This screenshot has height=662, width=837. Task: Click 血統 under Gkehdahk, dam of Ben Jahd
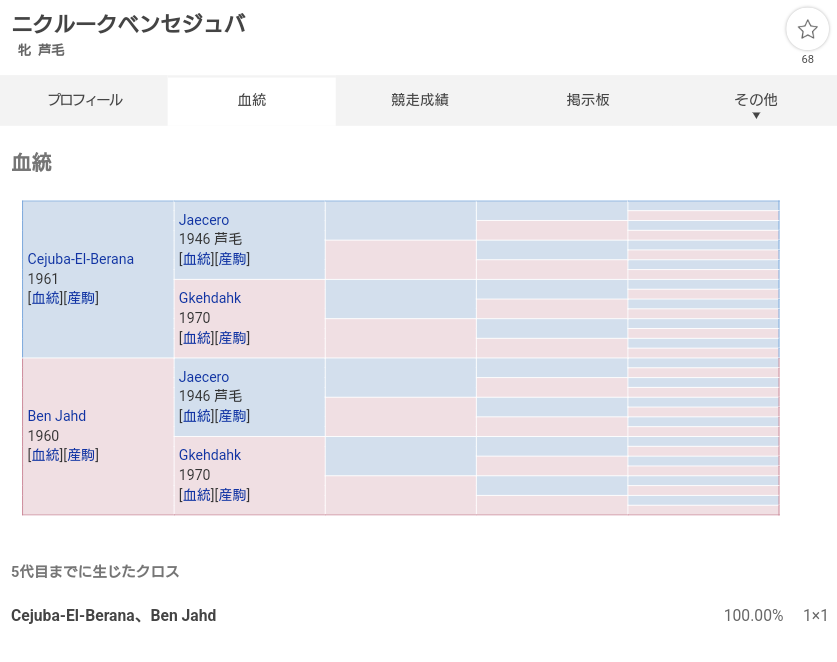197,494
